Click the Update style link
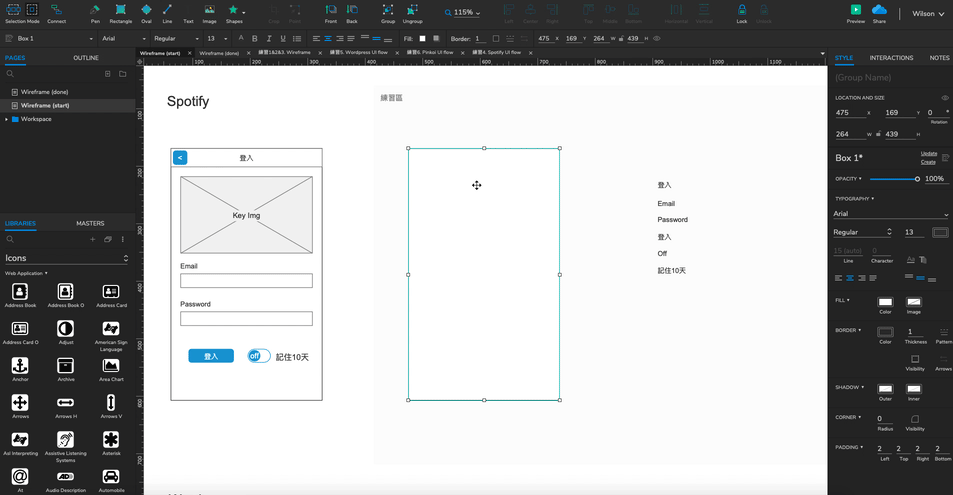Viewport: 953px width, 495px height. (x=928, y=154)
